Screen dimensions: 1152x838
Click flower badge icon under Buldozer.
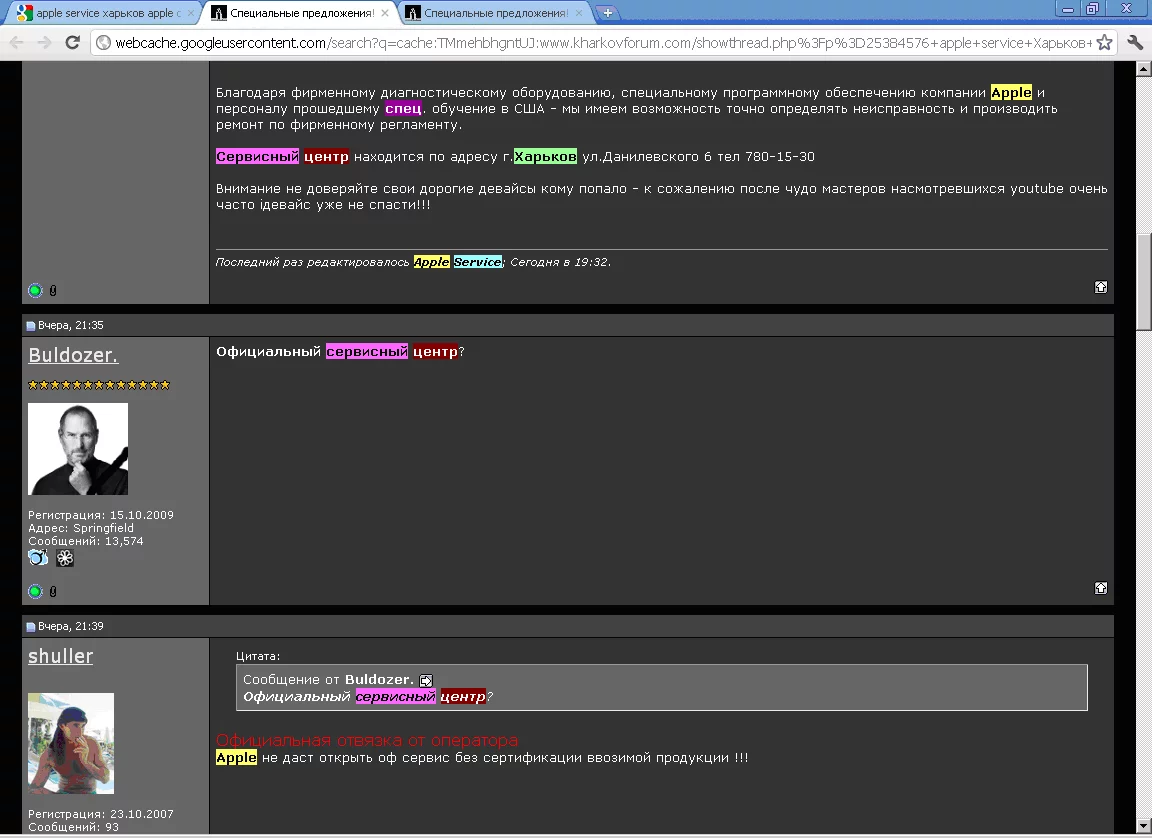click(65, 558)
